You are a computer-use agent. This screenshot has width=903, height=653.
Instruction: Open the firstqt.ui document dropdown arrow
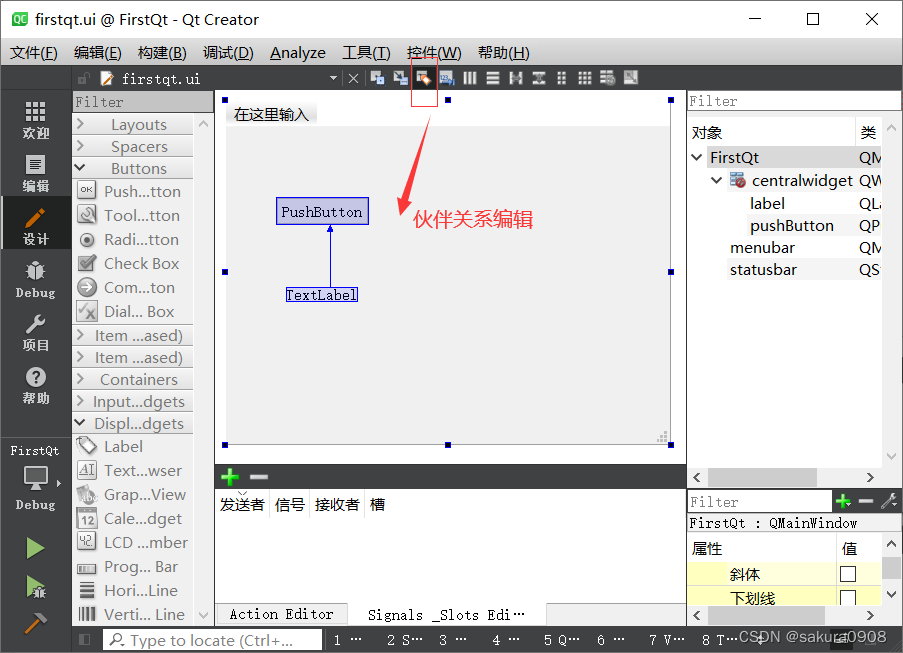point(333,78)
